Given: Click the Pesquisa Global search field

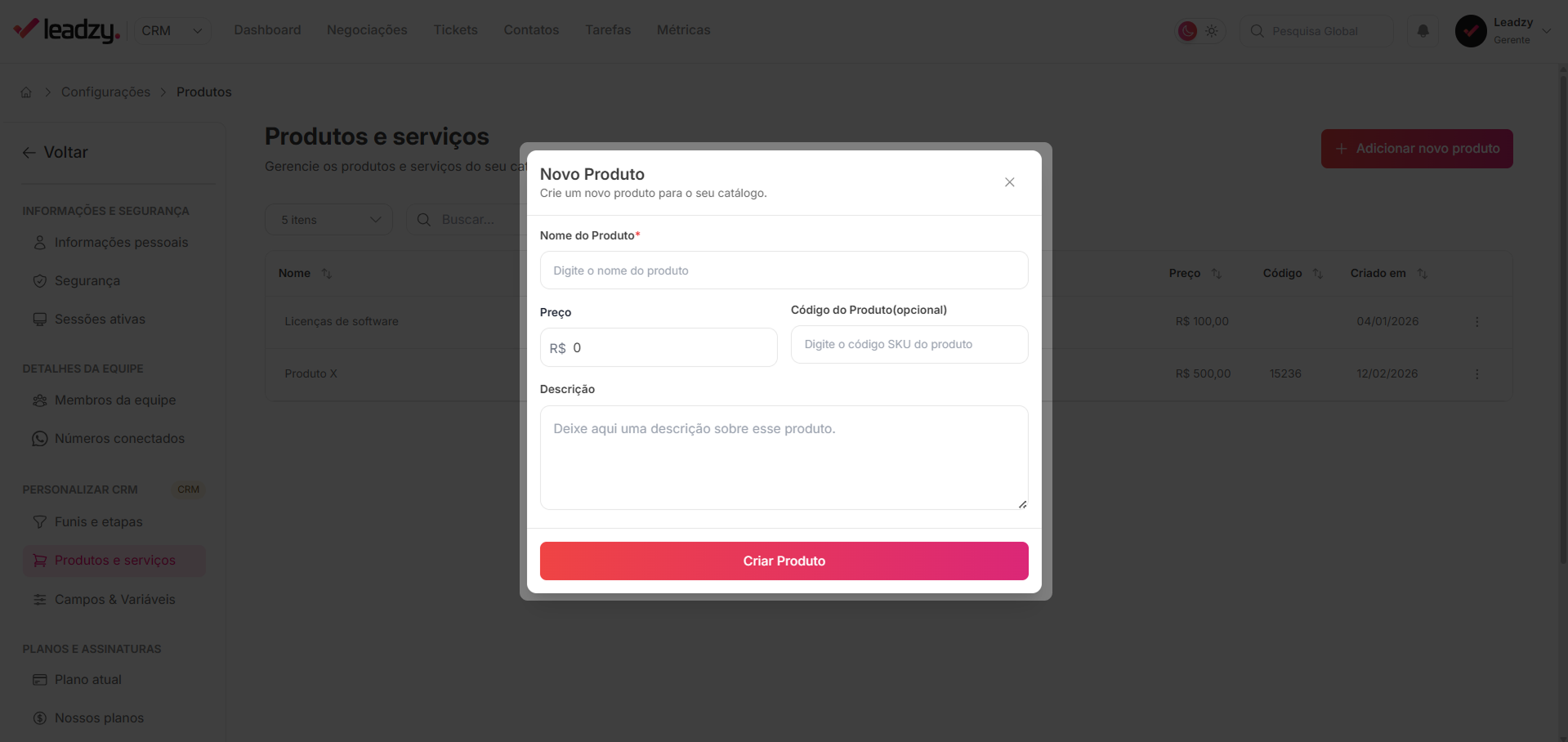Looking at the screenshot, I should coord(1316,31).
